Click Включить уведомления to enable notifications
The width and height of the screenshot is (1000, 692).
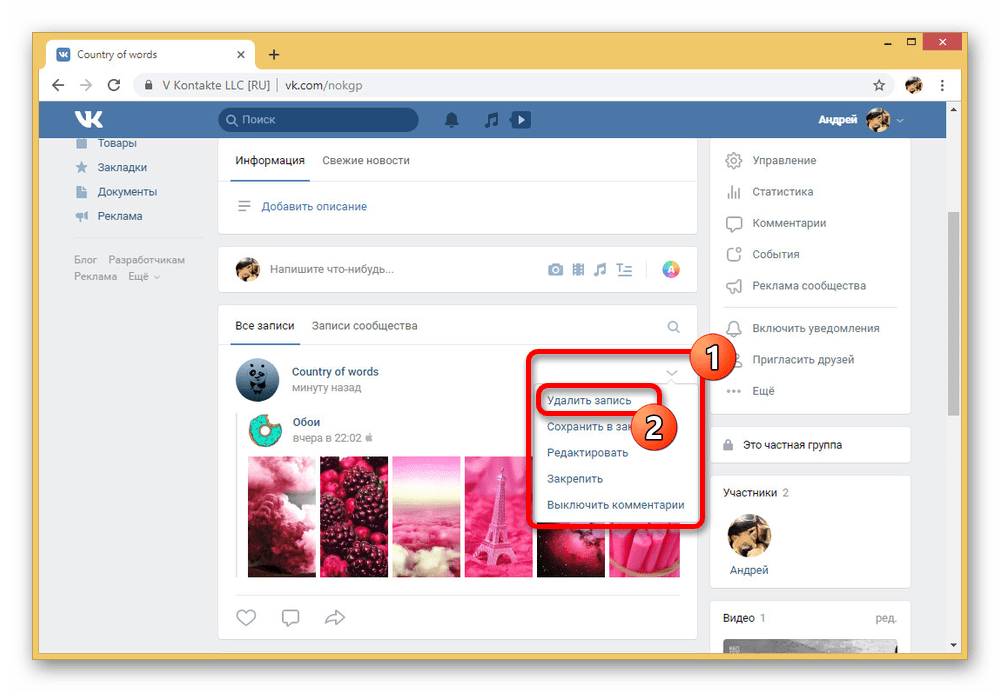[x=815, y=328]
